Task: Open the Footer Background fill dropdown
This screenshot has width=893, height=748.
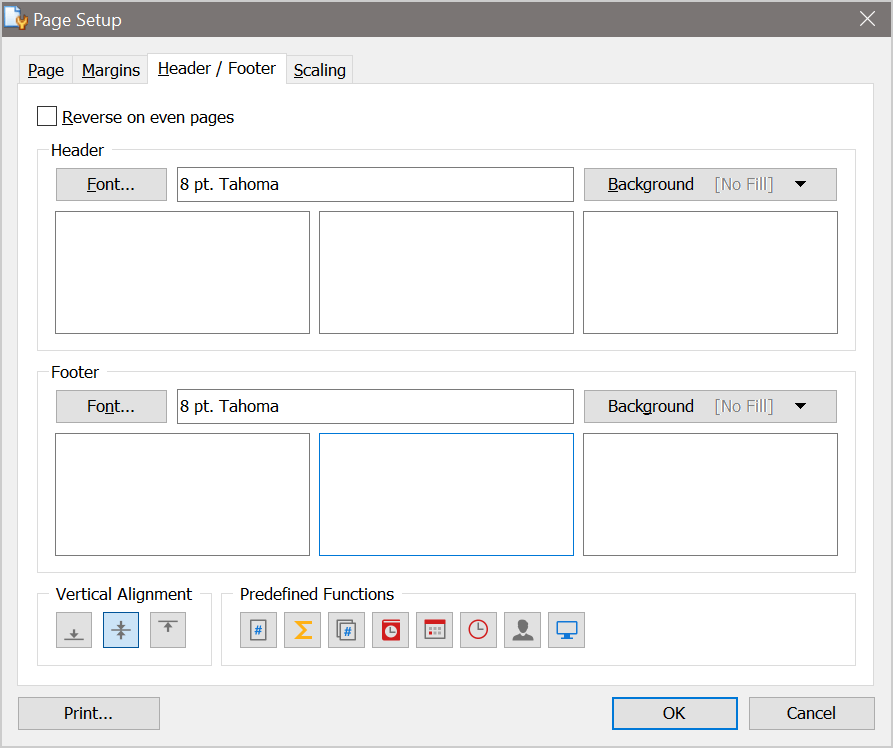Action: click(800, 406)
